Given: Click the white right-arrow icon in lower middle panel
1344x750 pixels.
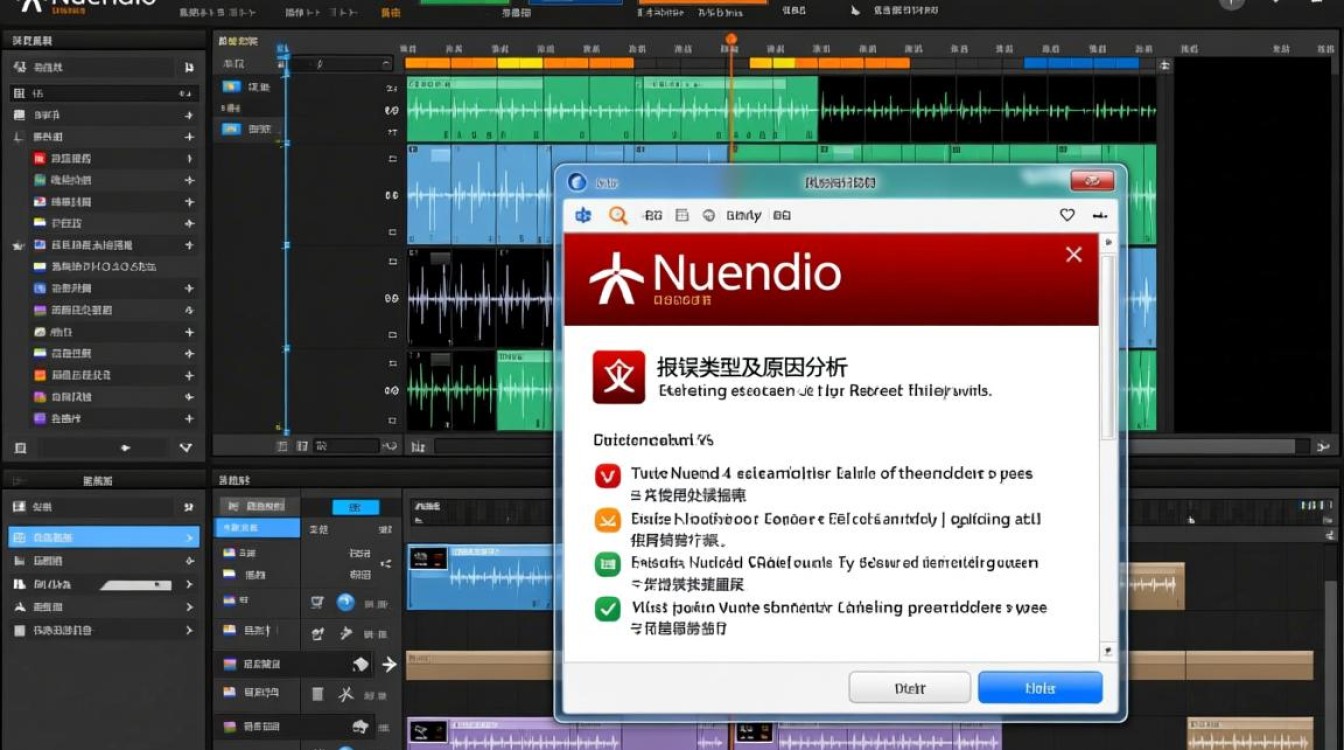Looking at the screenshot, I should tap(389, 664).
